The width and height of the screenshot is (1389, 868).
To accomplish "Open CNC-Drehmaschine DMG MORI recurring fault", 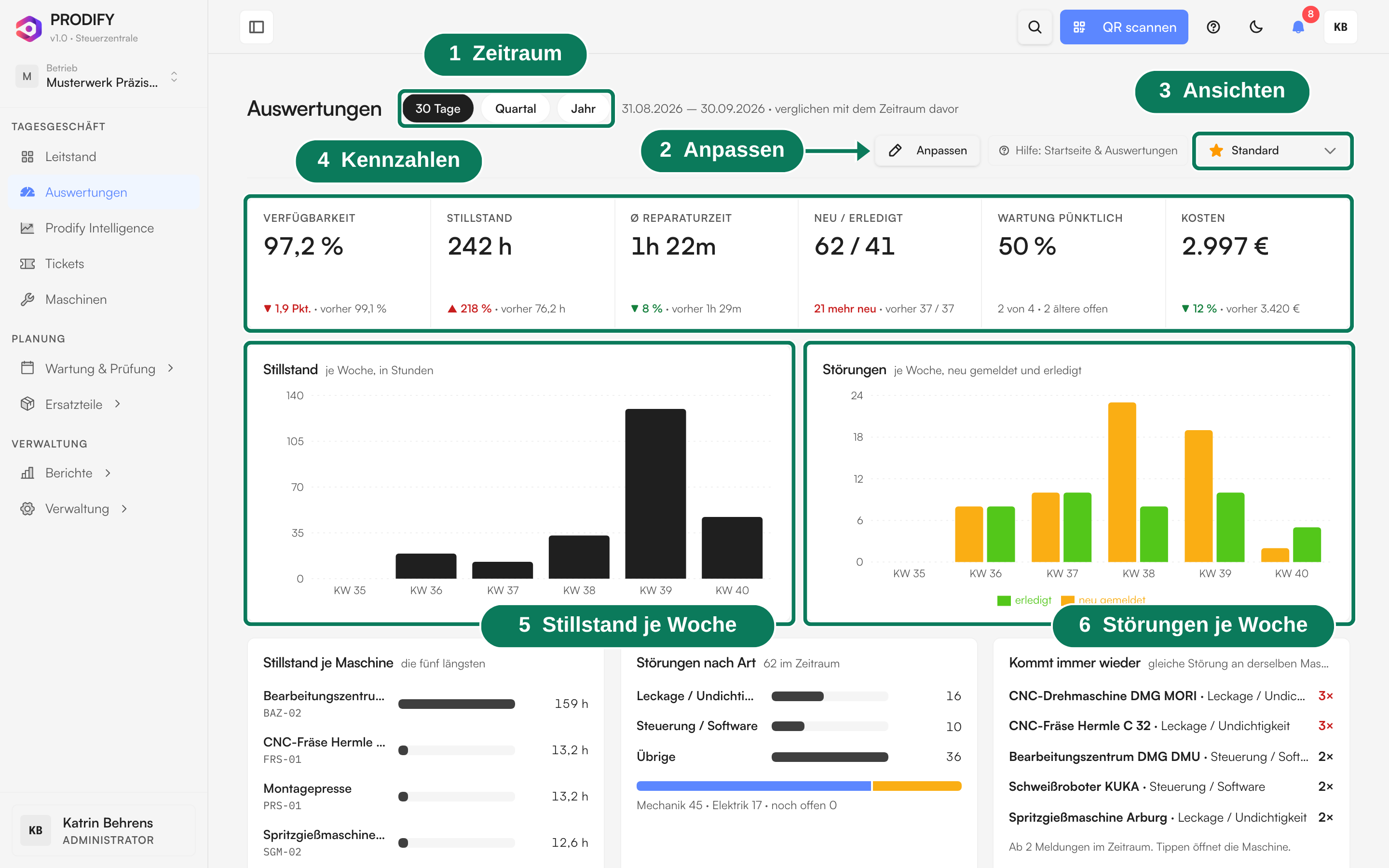I will [1171, 696].
